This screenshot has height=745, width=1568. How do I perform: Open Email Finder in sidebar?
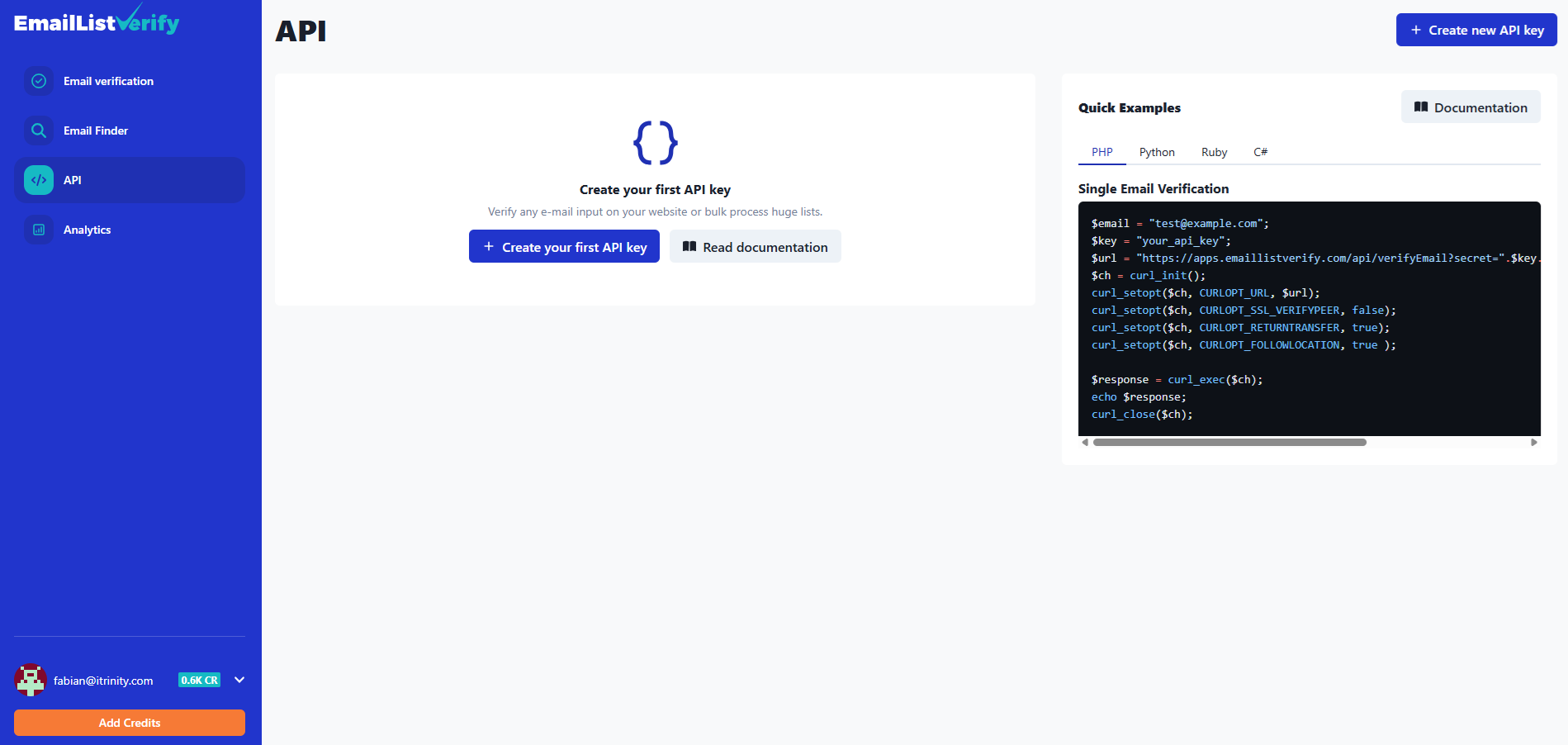130,130
